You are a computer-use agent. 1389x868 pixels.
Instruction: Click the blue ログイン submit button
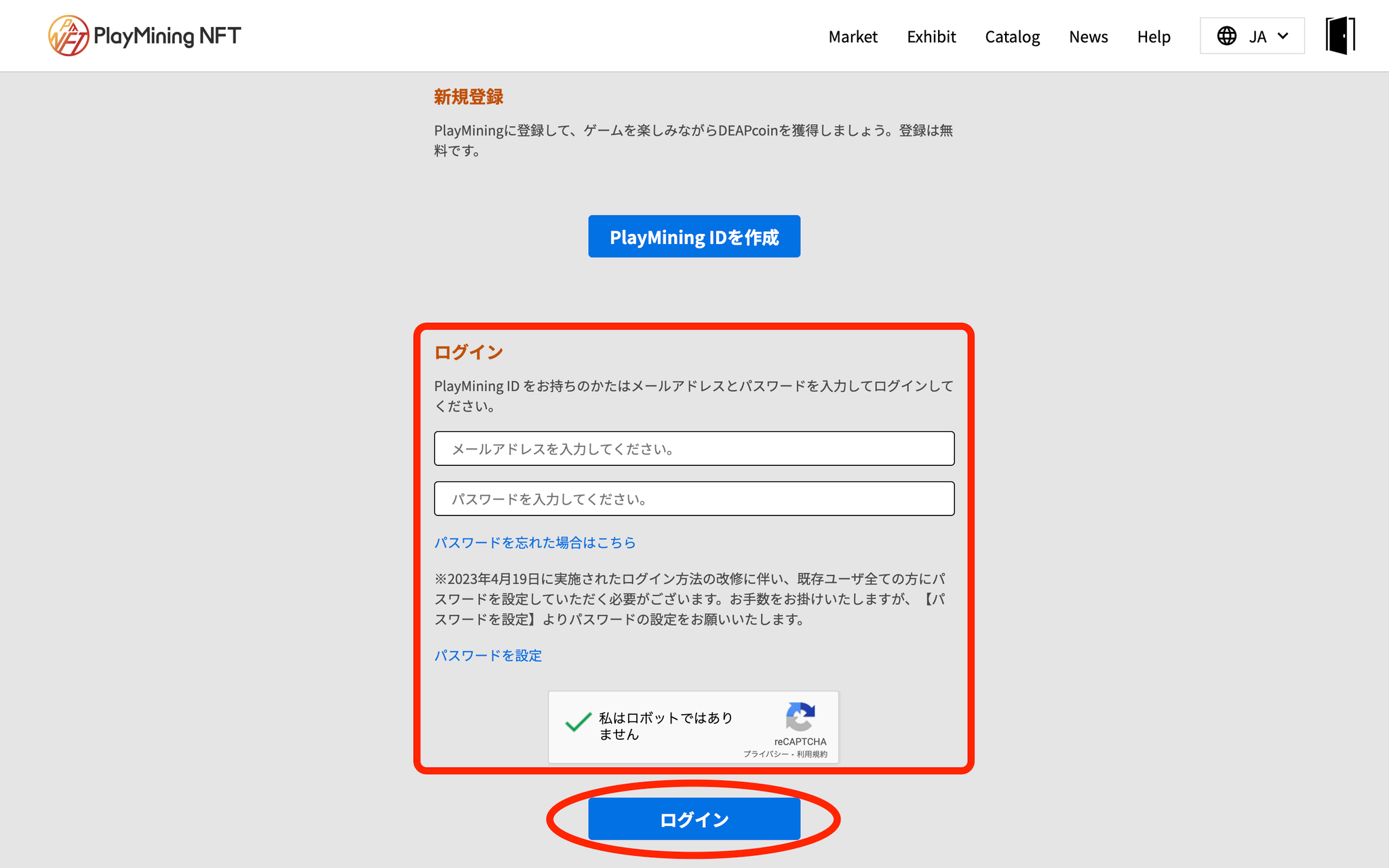pyautogui.click(x=694, y=819)
